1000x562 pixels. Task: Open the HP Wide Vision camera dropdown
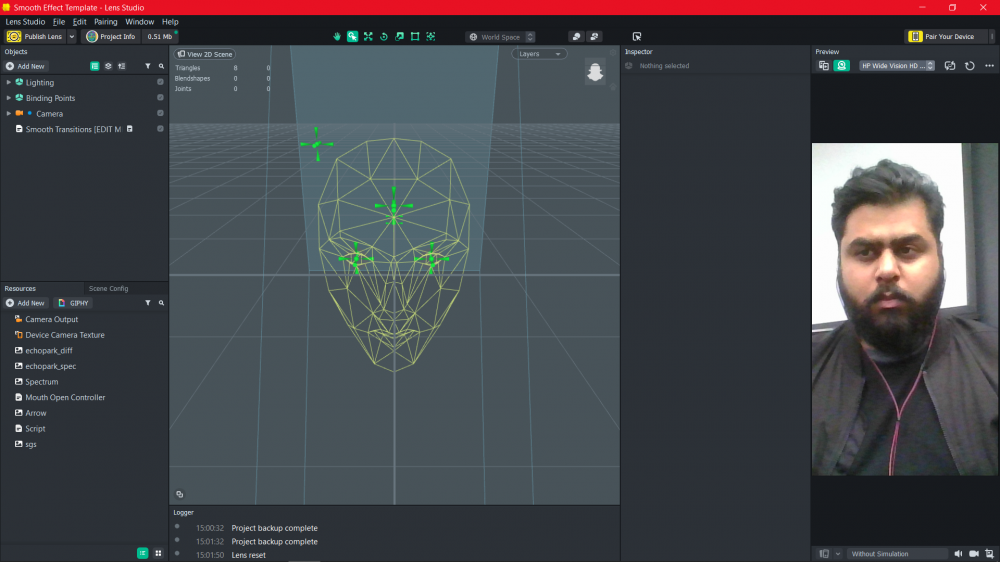897,66
